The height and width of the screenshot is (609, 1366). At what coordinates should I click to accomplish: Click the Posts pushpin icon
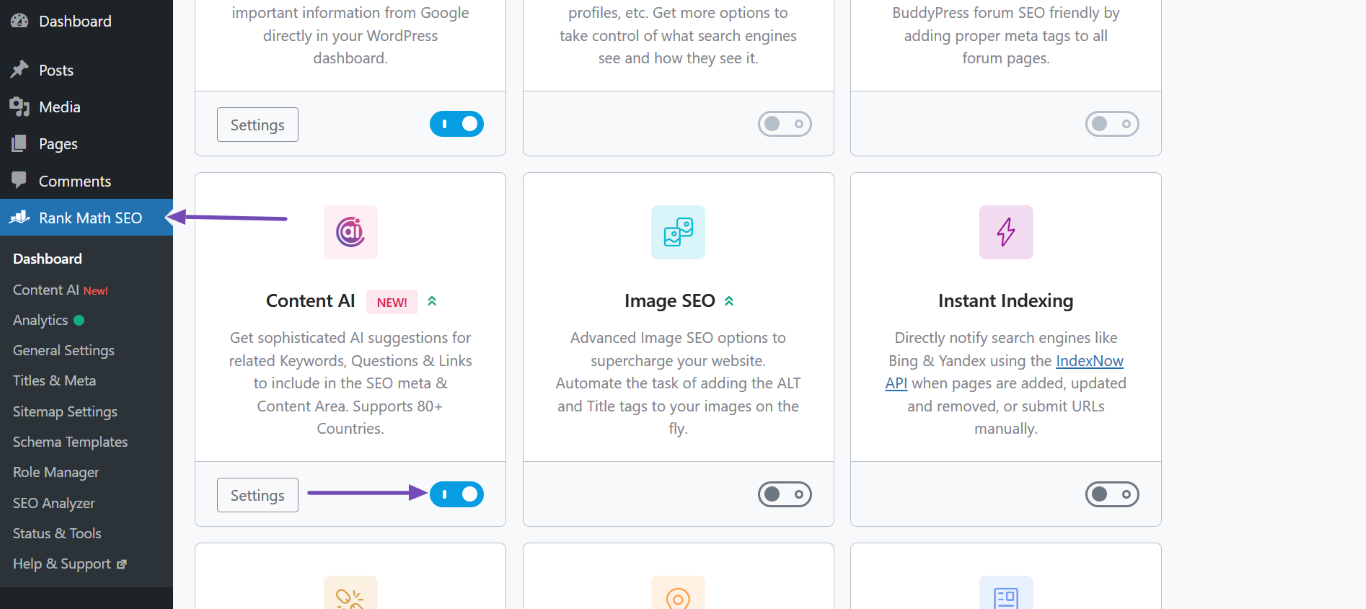tap(19, 70)
